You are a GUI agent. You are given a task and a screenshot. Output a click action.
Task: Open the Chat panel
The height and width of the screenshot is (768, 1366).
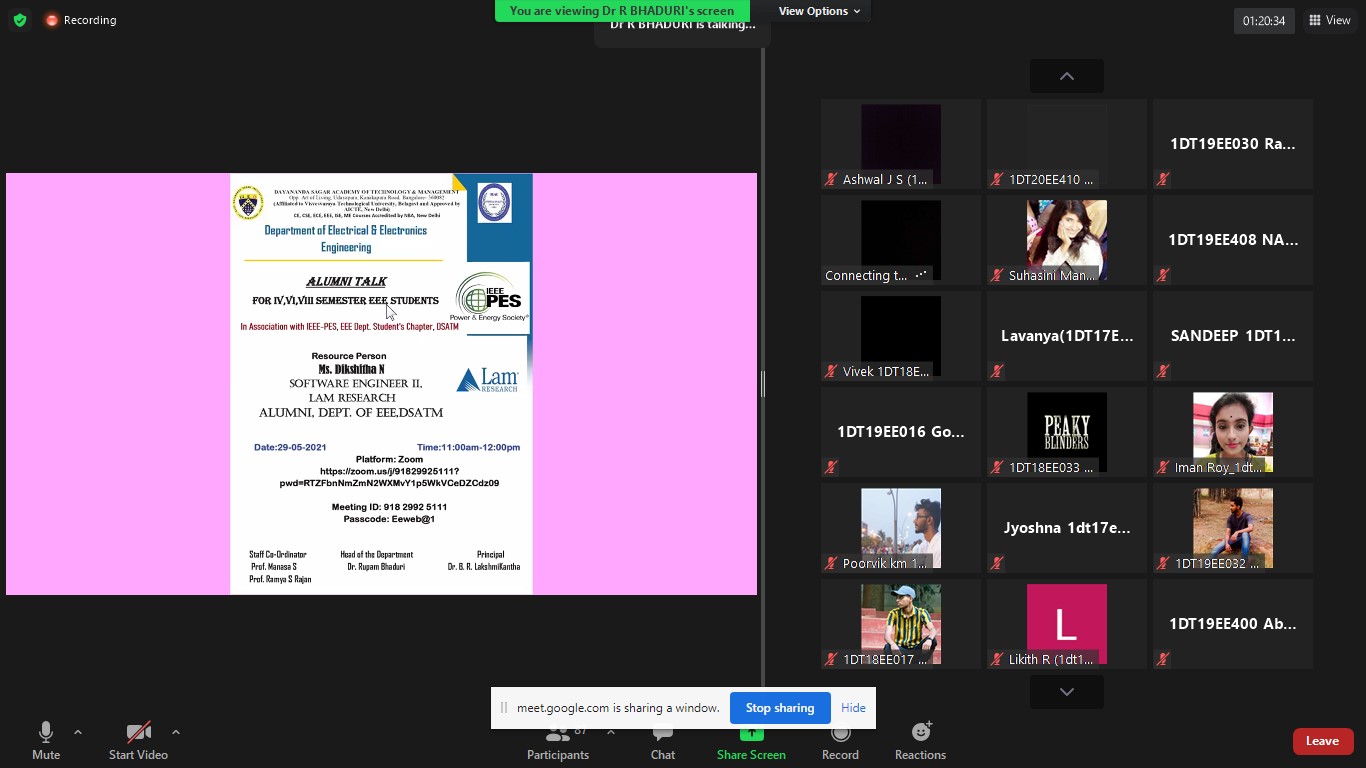click(x=663, y=745)
